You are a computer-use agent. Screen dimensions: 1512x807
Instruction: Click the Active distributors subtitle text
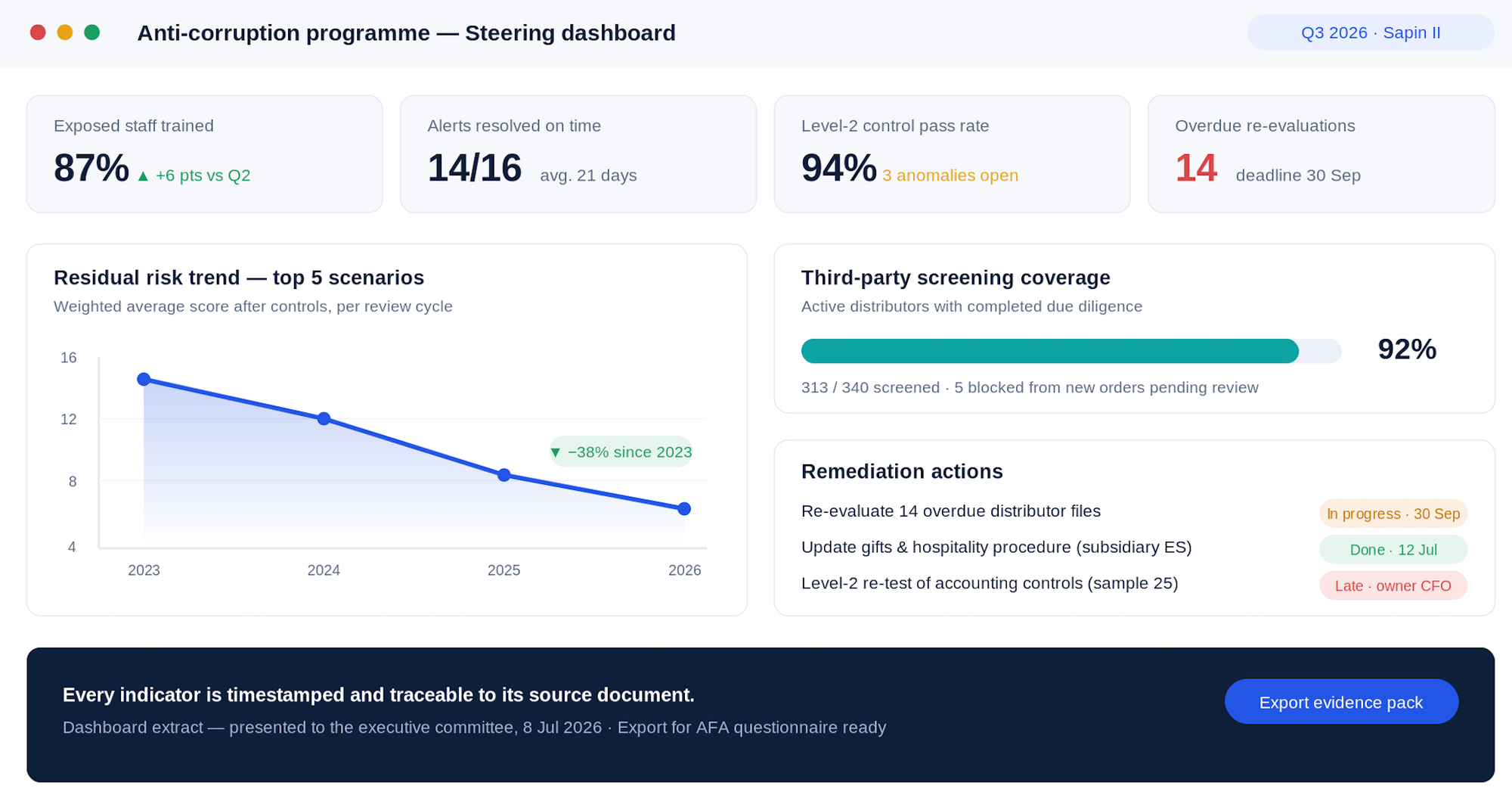point(971,306)
